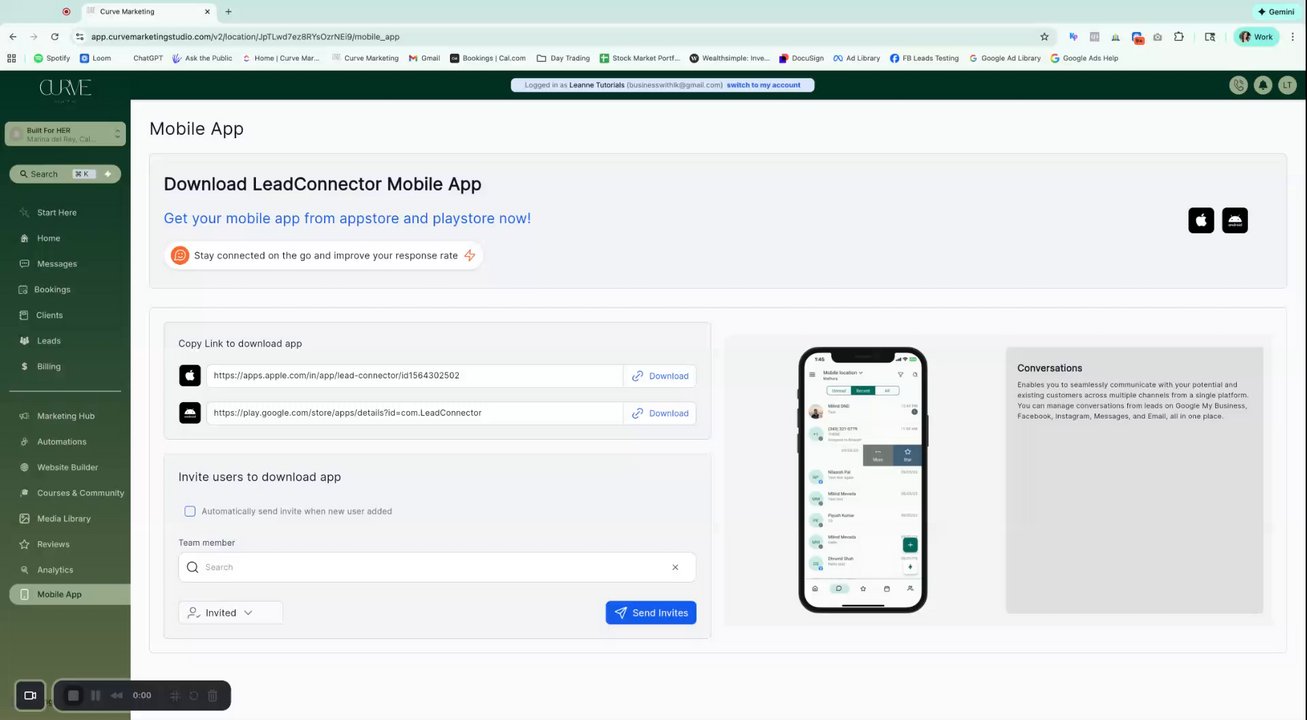Click the orange chat bubble icon in banner
The width and height of the screenshot is (1307, 720).
180,255
